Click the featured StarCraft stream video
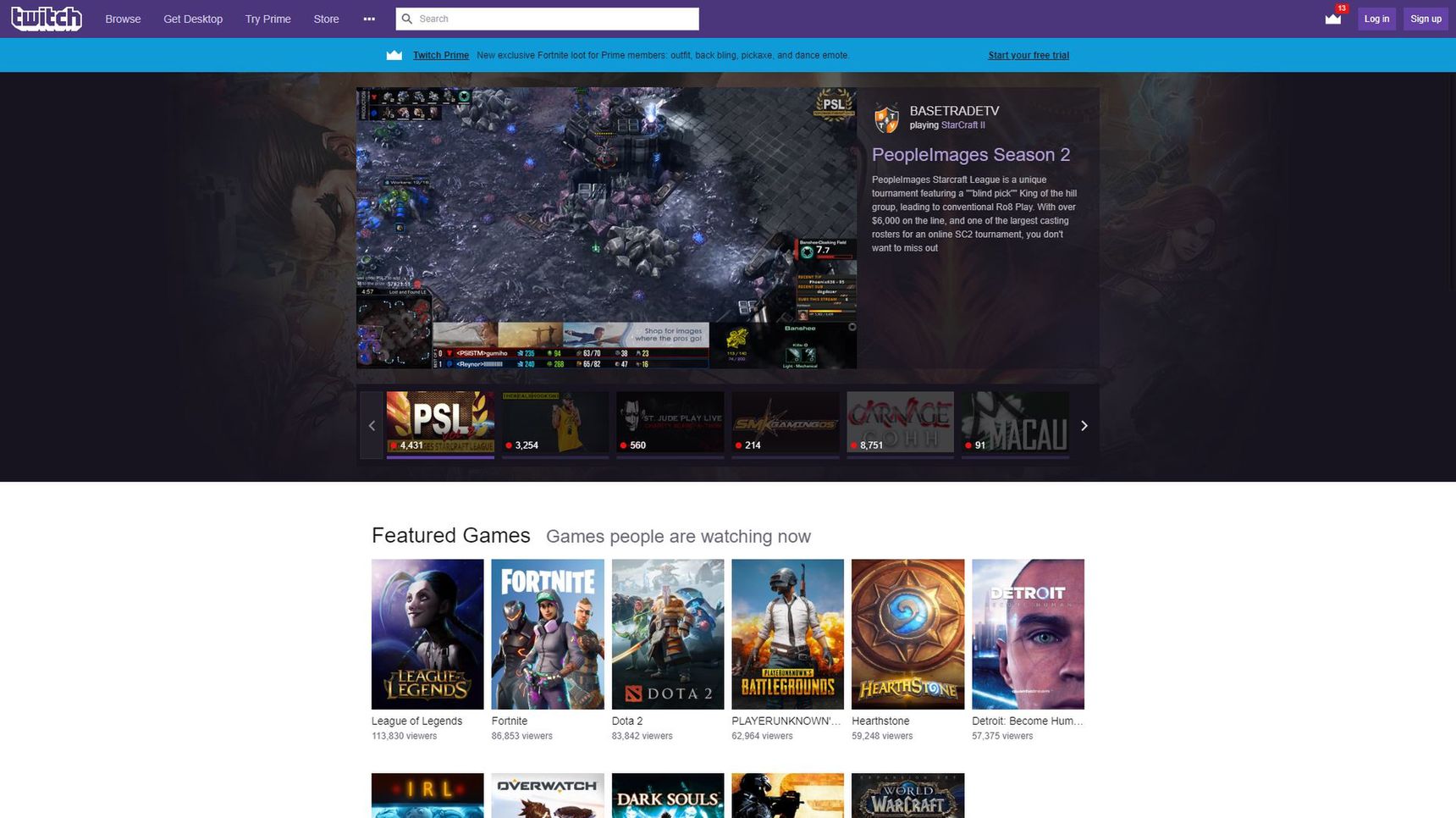The image size is (1456, 818). pos(606,228)
